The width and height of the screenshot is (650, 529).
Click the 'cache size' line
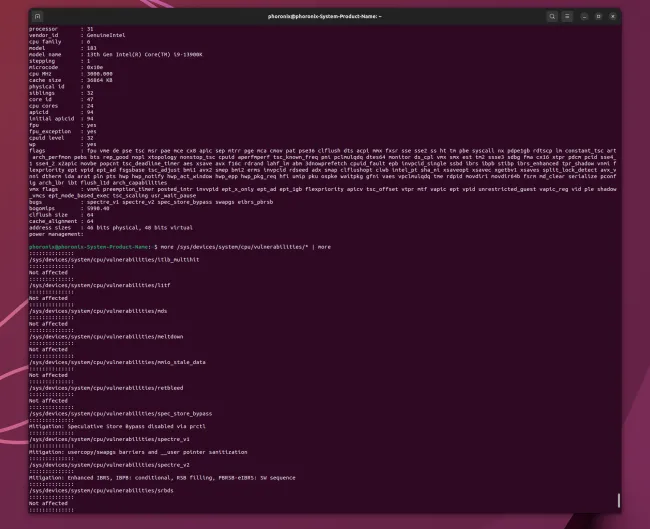click(x=70, y=80)
